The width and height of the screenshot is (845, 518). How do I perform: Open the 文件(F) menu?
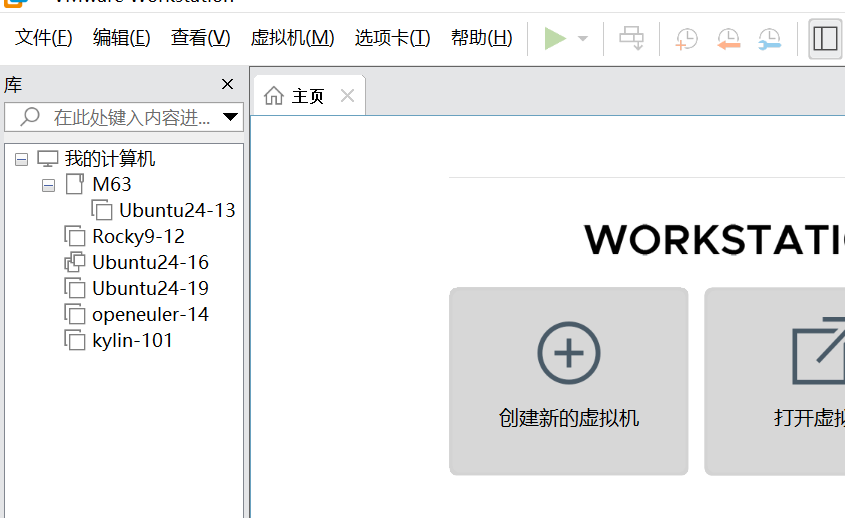pos(44,38)
